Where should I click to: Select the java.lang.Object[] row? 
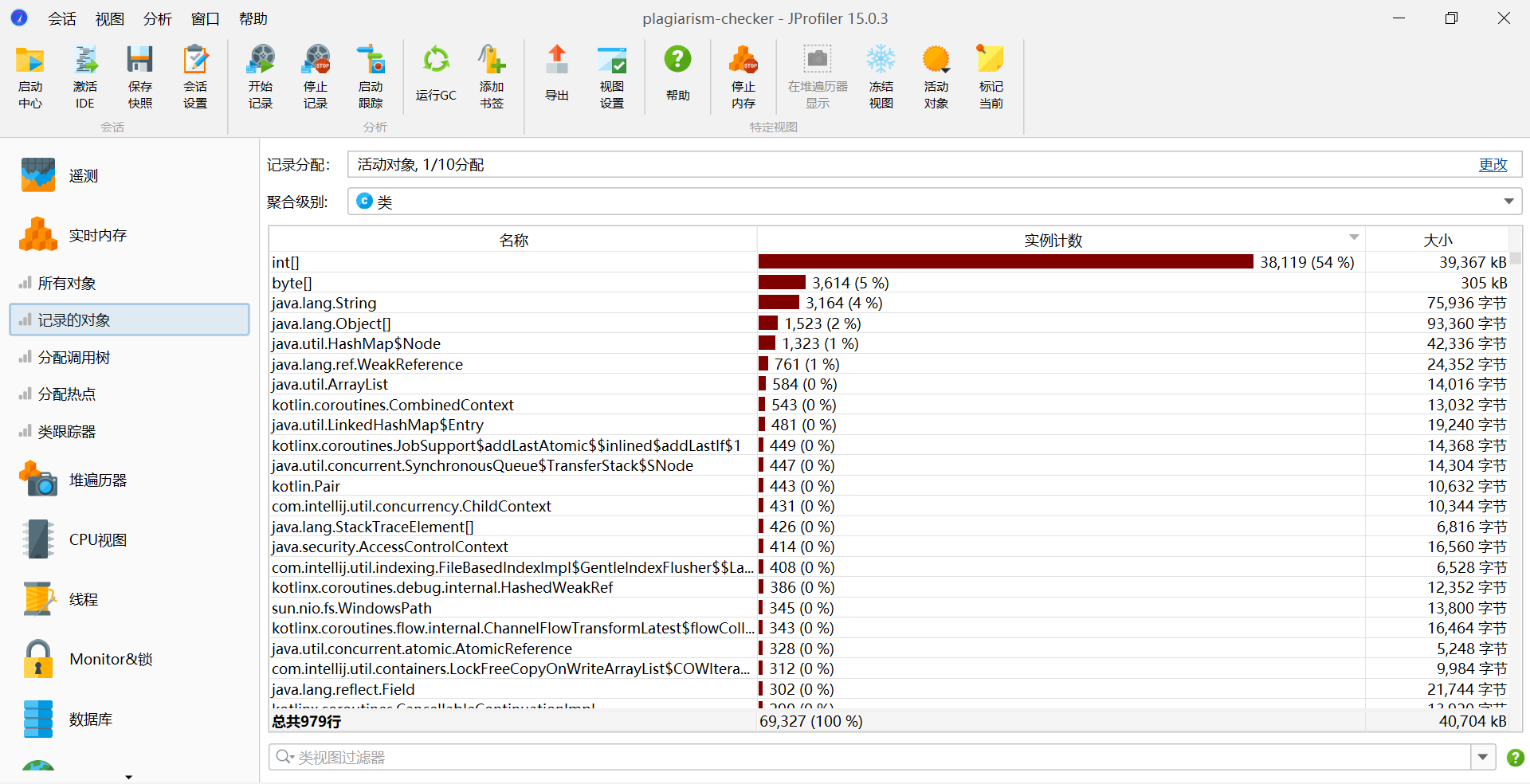point(889,323)
